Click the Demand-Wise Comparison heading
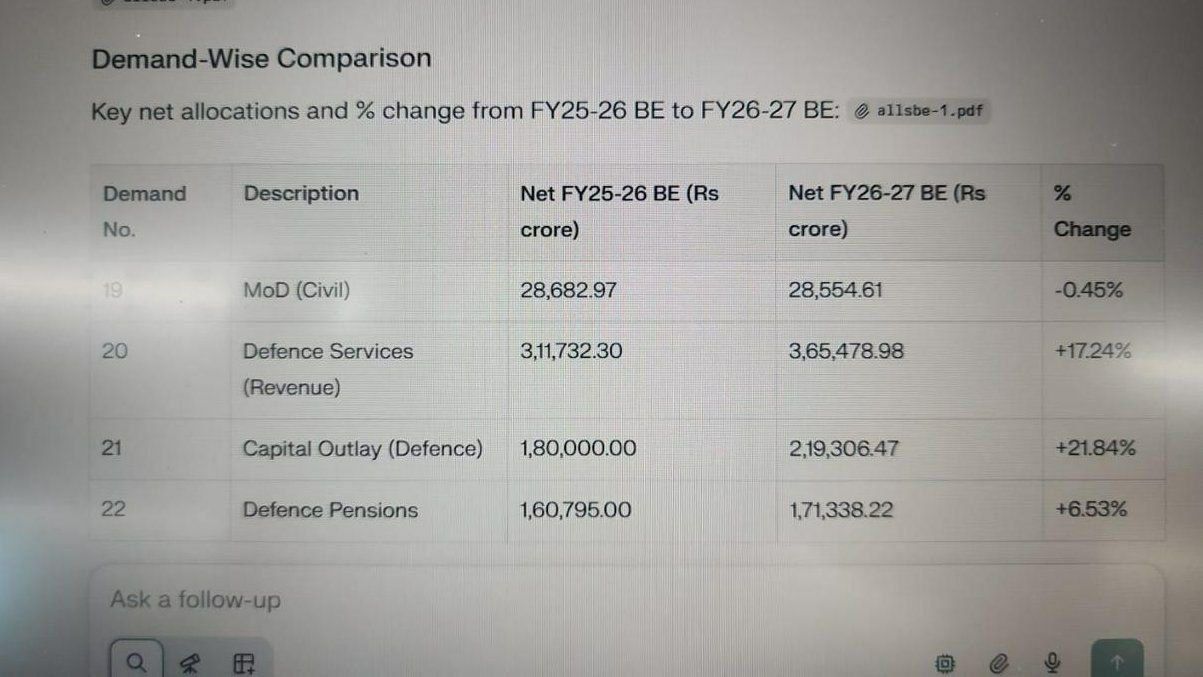This screenshot has height=677, width=1203. tap(261, 58)
